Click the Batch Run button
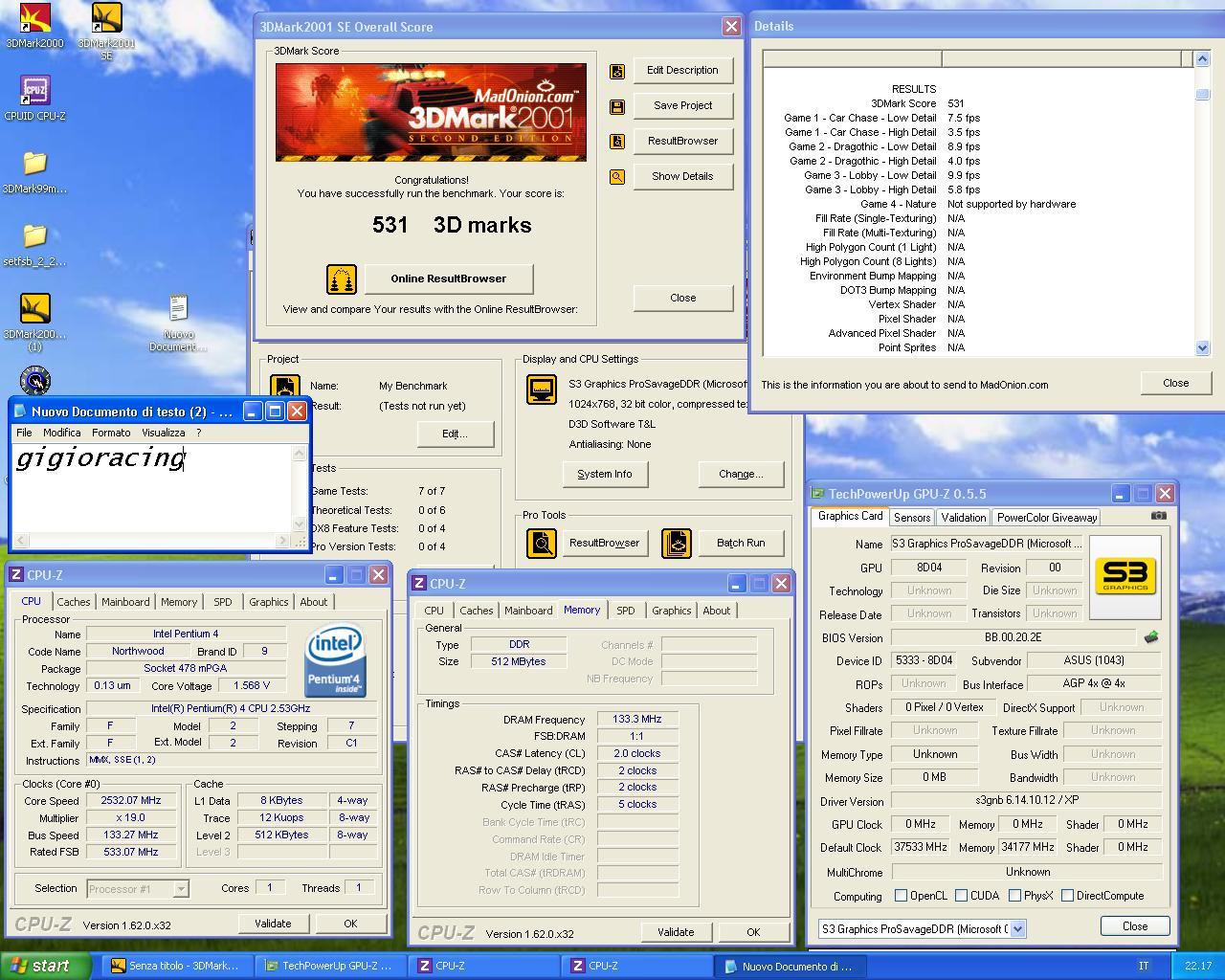Screen dimensions: 1225x980 point(741,544)
